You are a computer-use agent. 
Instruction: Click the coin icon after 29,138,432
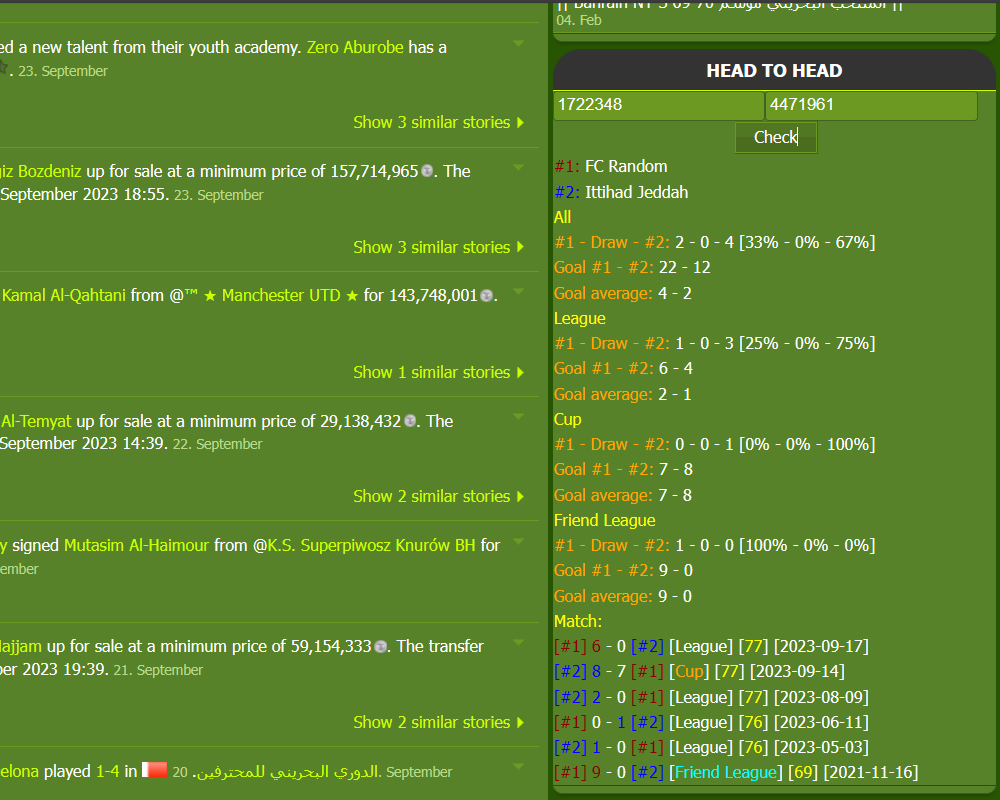point(410,422)
